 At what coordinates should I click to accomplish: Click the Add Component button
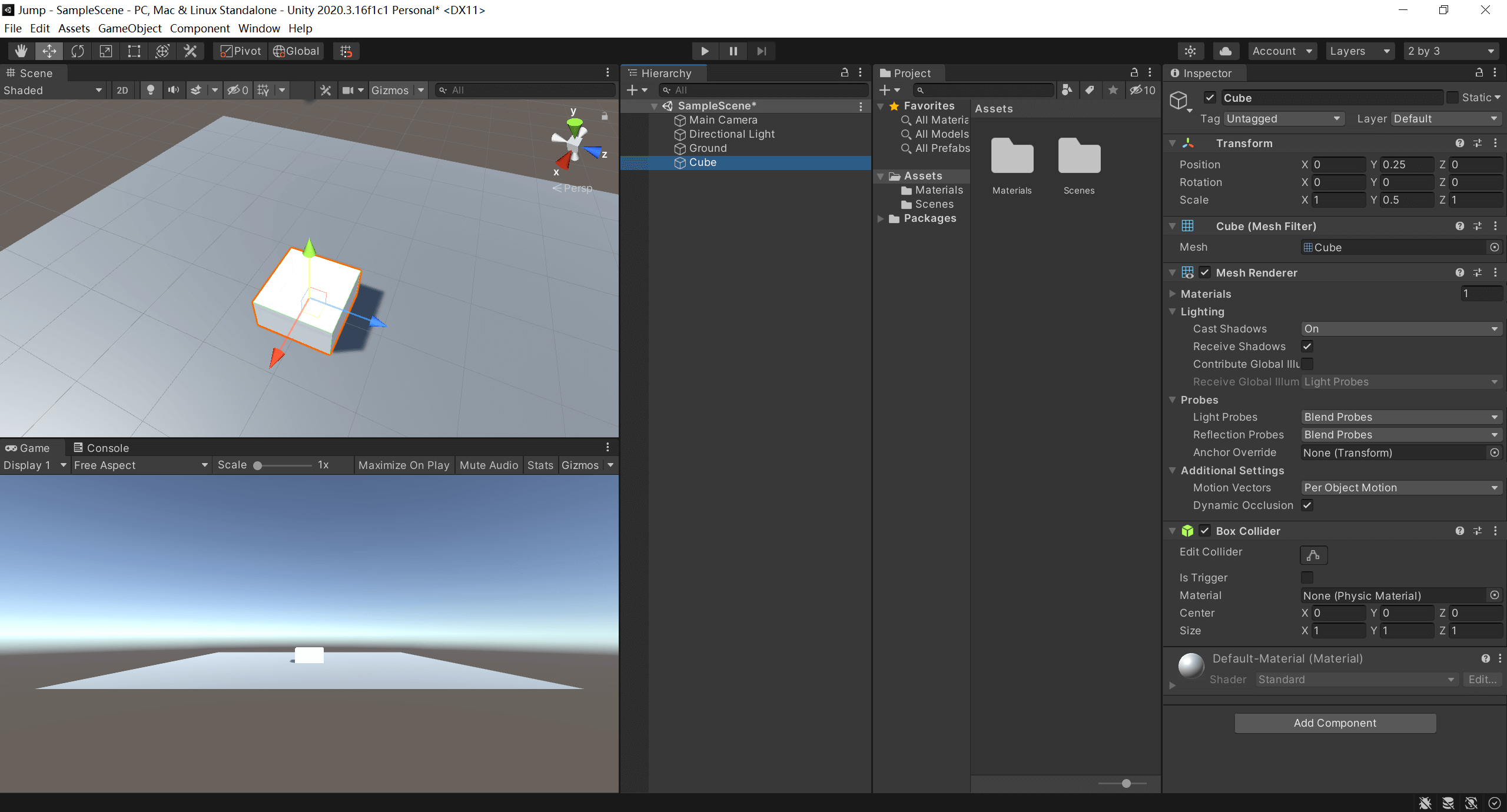[x=1335, y=723]
